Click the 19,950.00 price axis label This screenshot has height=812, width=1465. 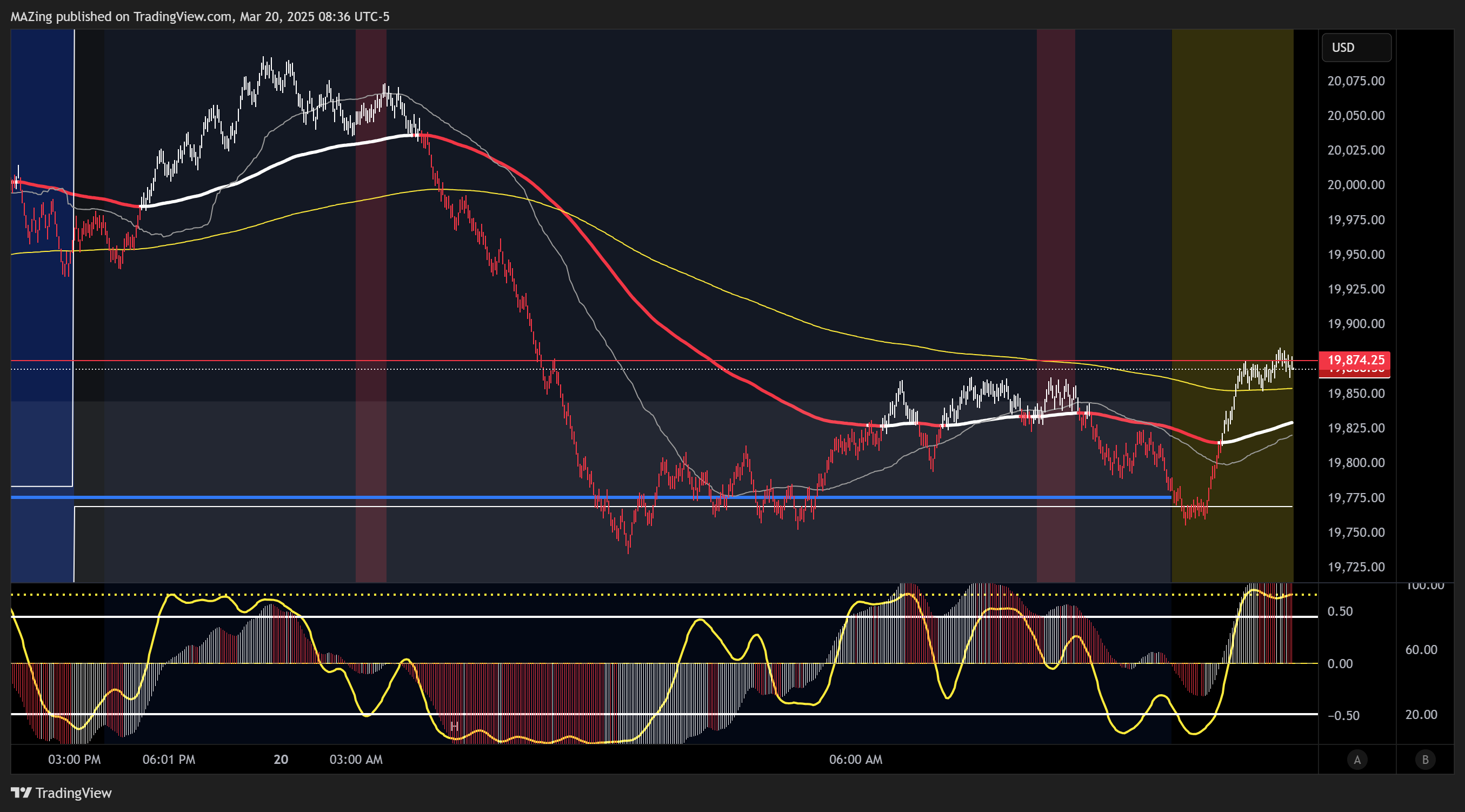click(1356, 255)
